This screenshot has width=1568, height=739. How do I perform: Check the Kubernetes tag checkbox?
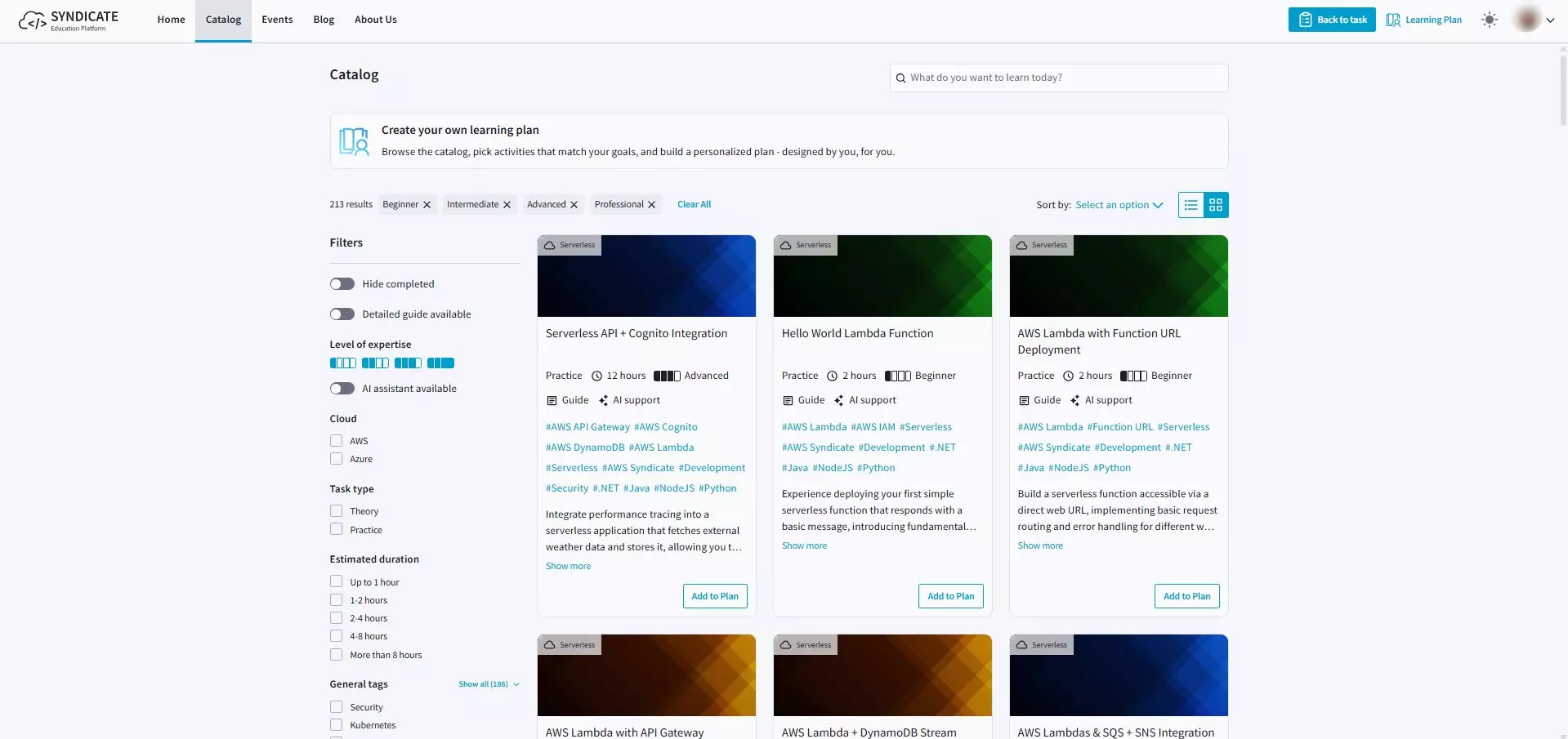[x=336, y=725]
